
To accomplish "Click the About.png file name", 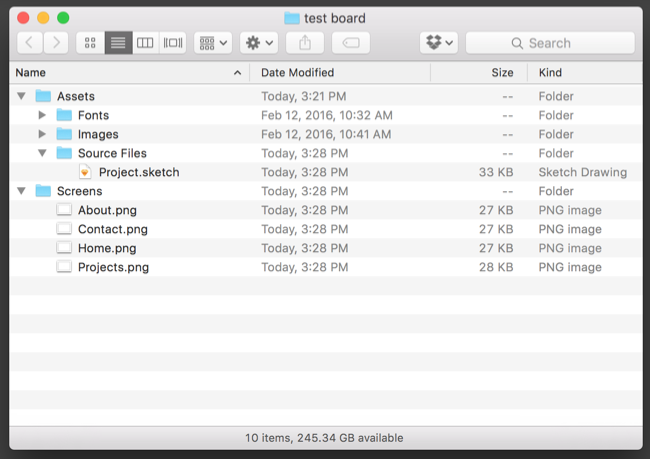I will pyautogui.click(x=107, y=210).
